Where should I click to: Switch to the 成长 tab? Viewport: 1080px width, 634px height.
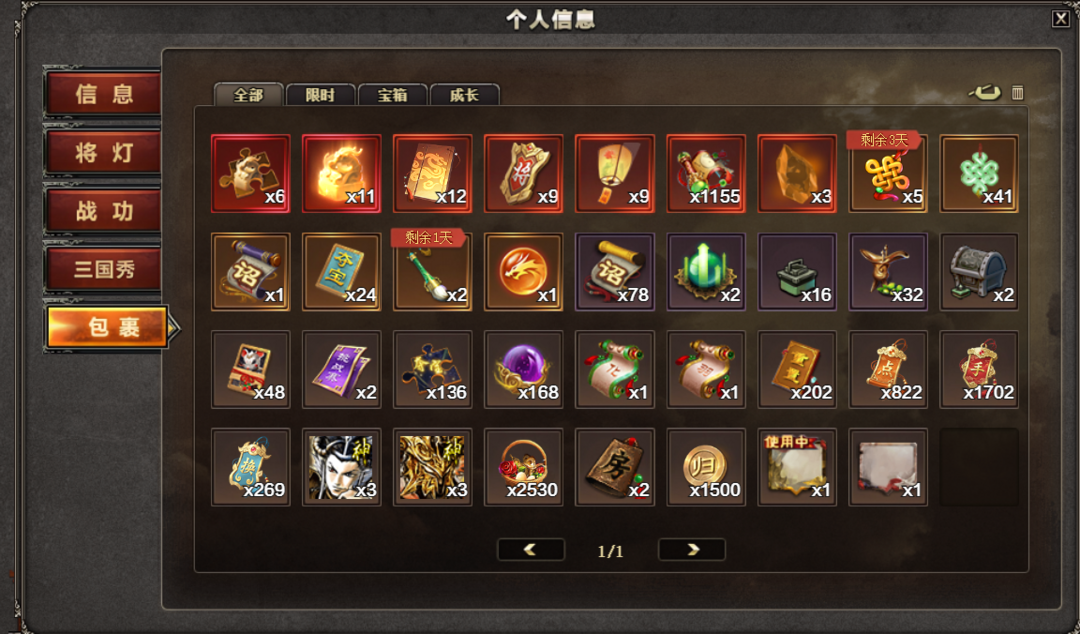tap(464, 95)
